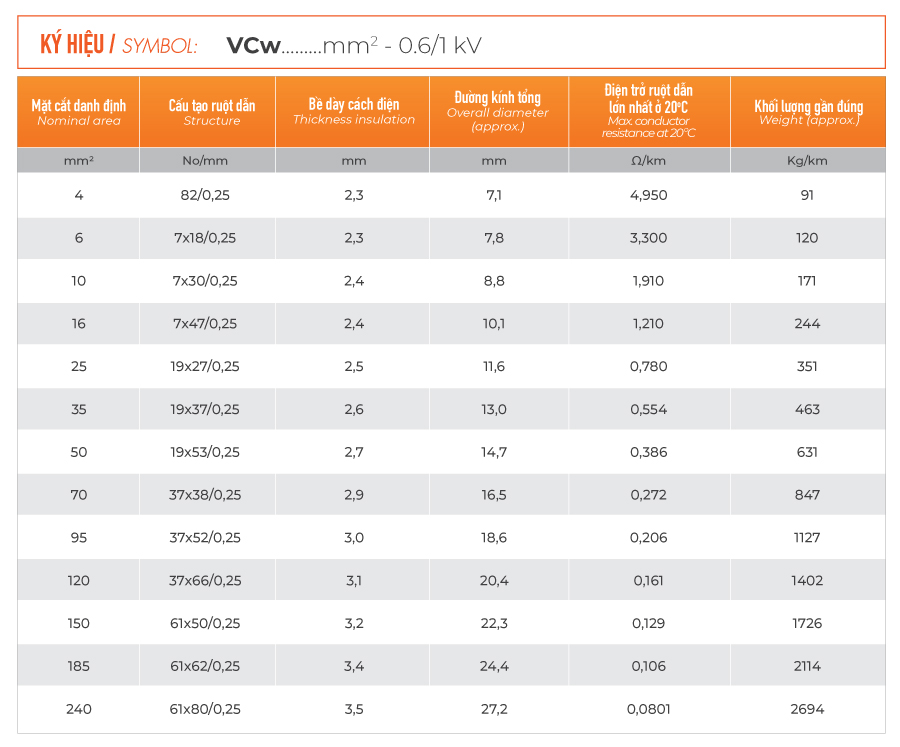Click 'Đường kính tổng' column header
The image size is (900, 747).
pyautogui.click(x=497, y=111)
